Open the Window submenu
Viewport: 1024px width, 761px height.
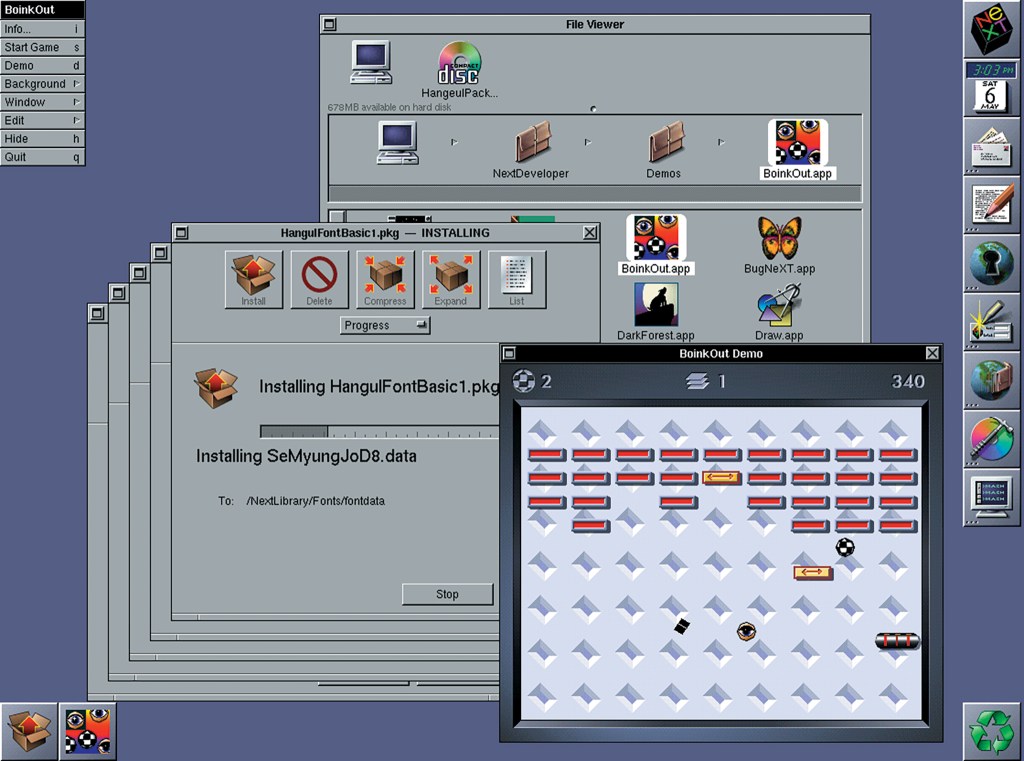[x=42, y=102]
